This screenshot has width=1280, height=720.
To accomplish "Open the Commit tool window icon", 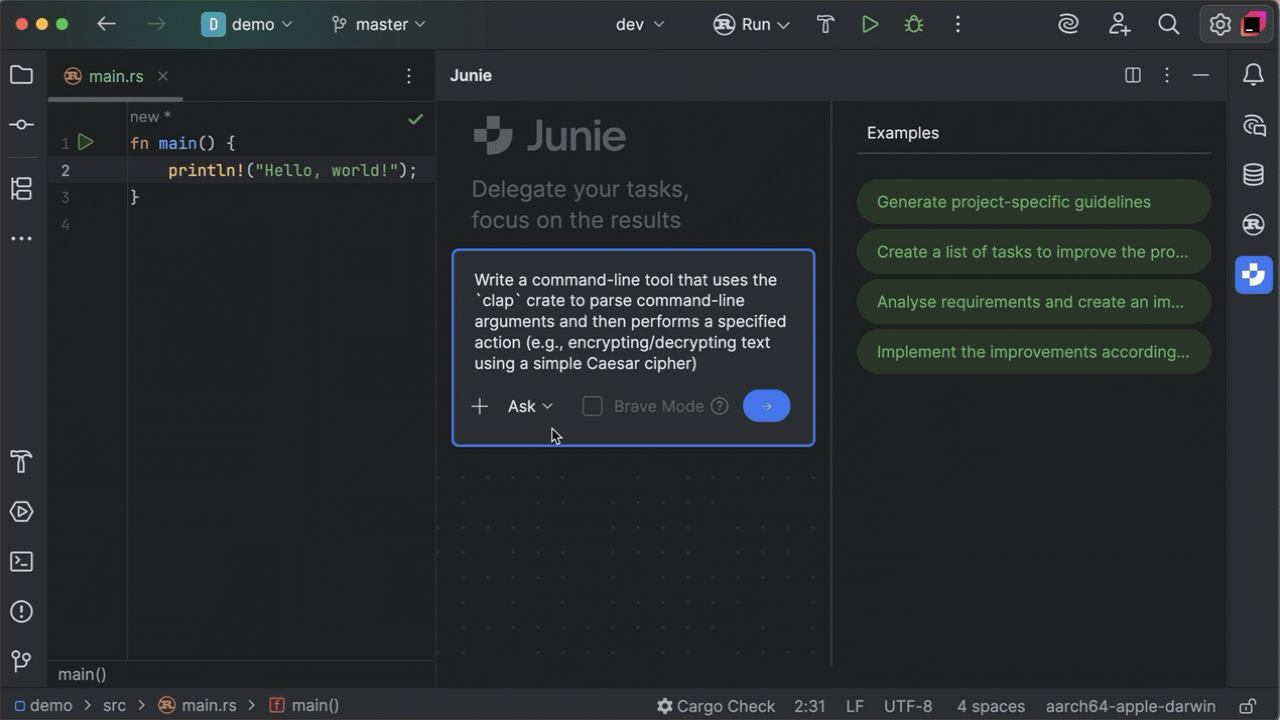I will 21,125.
